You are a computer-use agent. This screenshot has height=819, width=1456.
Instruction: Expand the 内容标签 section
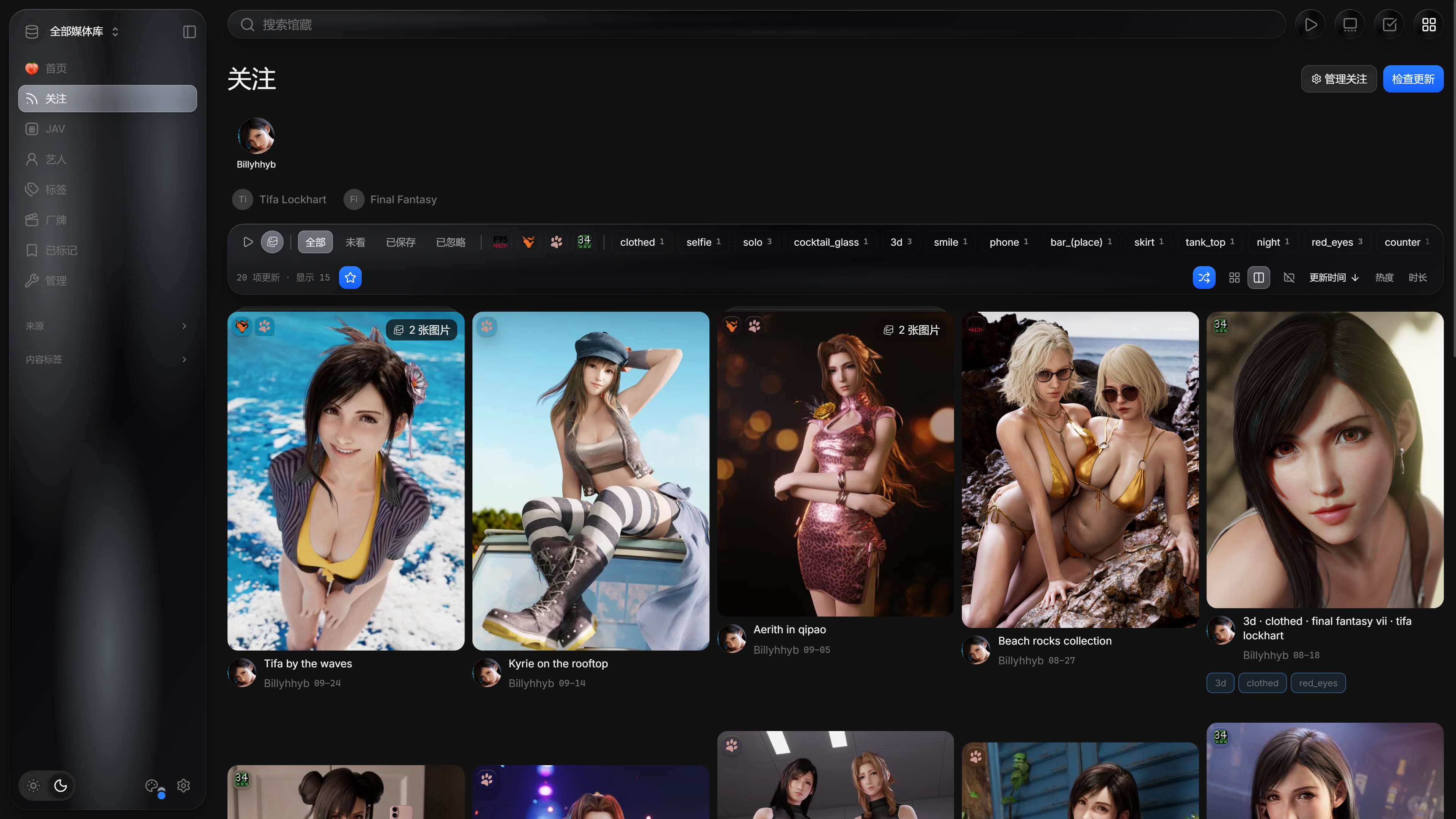pos(106,359)
